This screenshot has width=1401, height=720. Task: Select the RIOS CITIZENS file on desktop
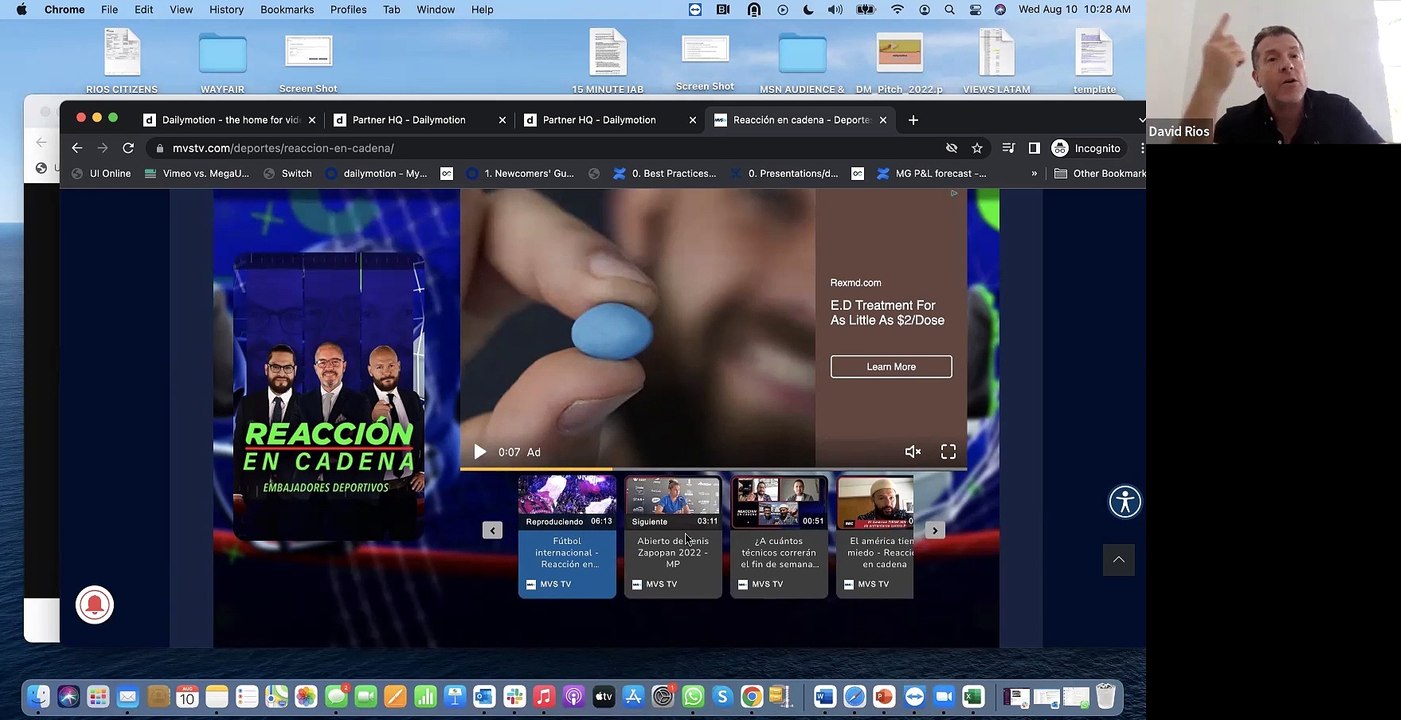(x=122, y=62)
